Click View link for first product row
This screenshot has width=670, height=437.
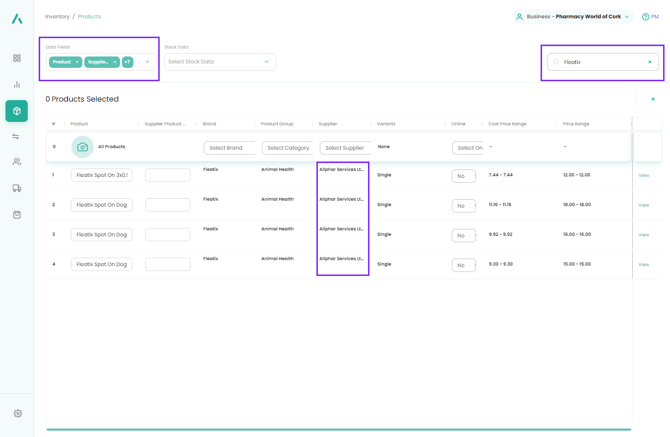[644, 176]
